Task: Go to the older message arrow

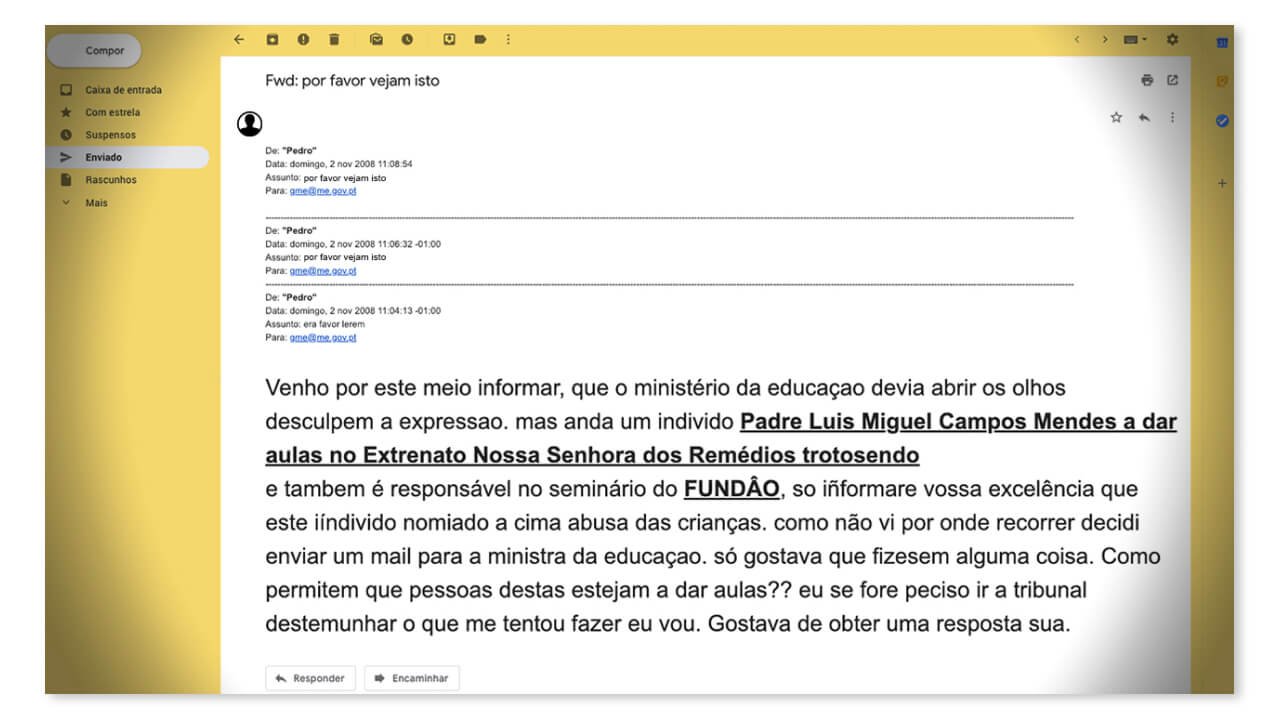Action: [x=1105, y=39]
